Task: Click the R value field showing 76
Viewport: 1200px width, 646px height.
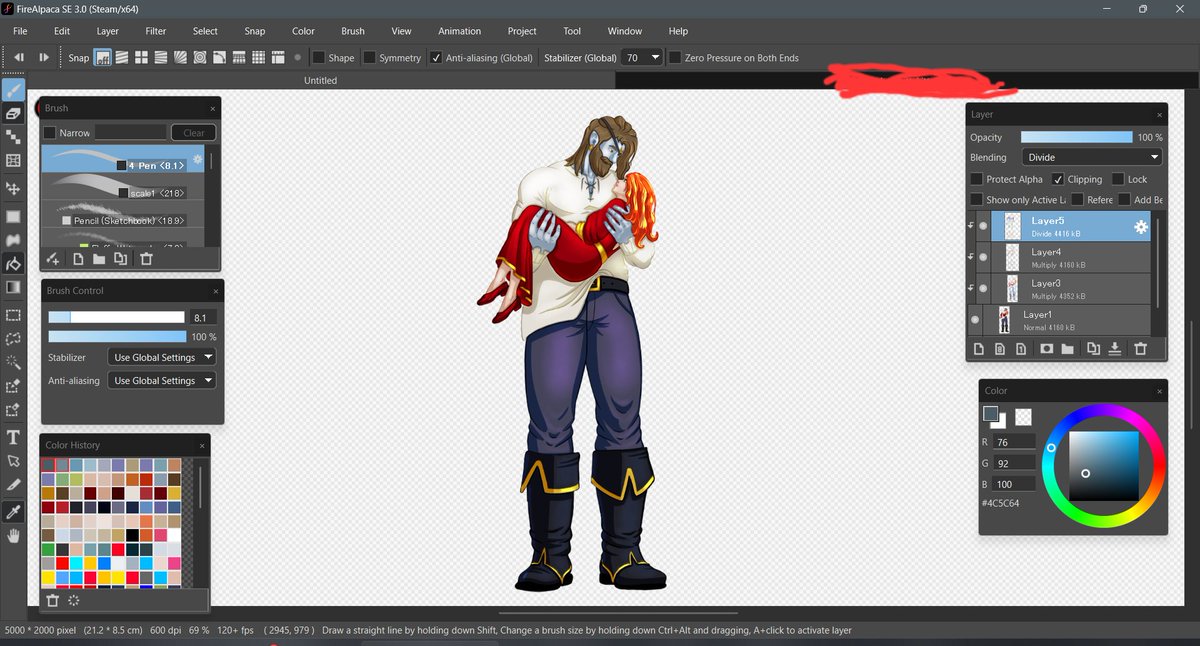Action: 1013,442
